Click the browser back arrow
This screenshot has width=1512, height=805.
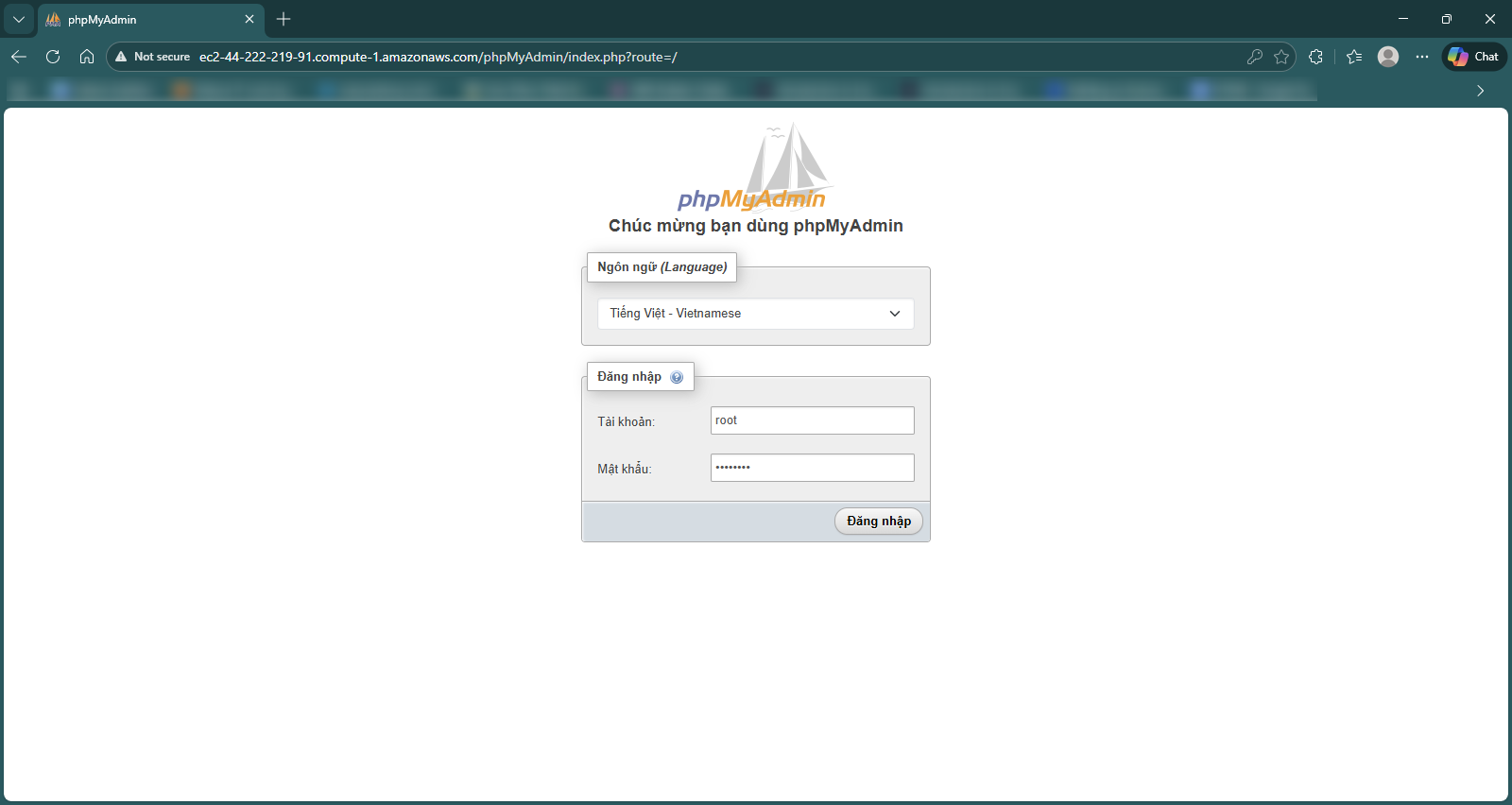[x=19, y=57]
